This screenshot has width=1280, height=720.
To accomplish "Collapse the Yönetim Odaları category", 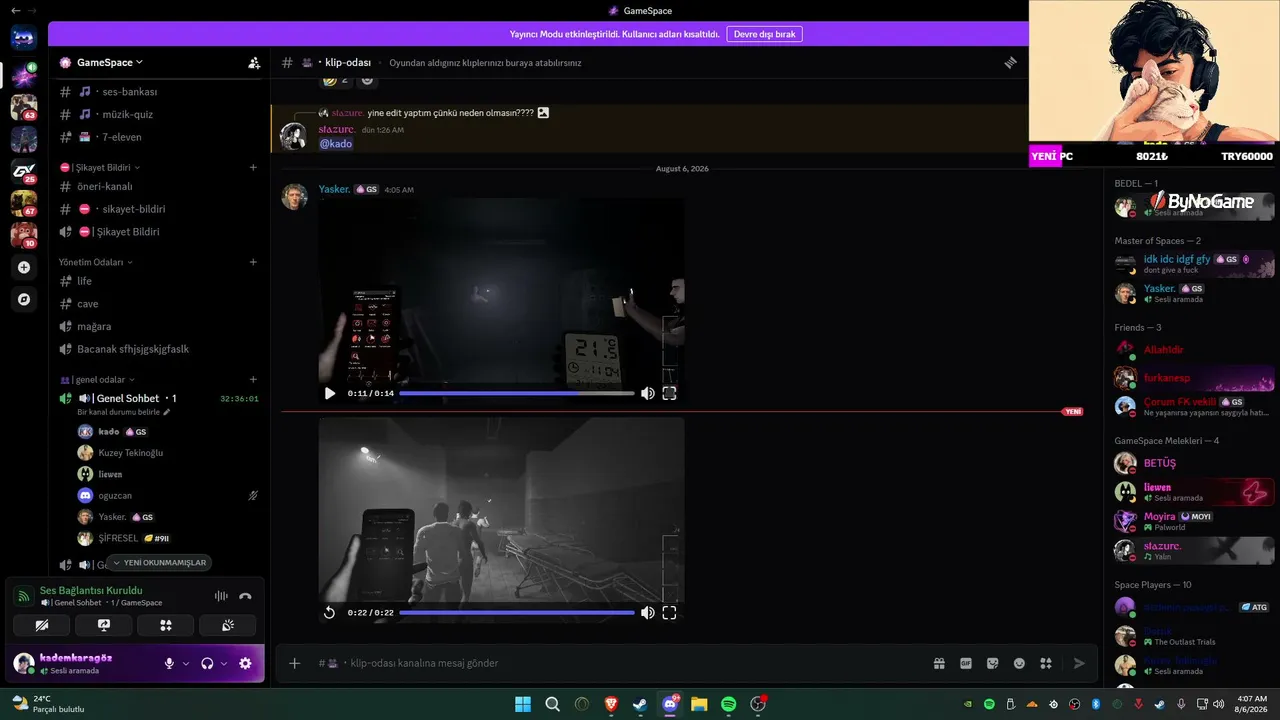I will pyautogui.click(x=96, y=262).
